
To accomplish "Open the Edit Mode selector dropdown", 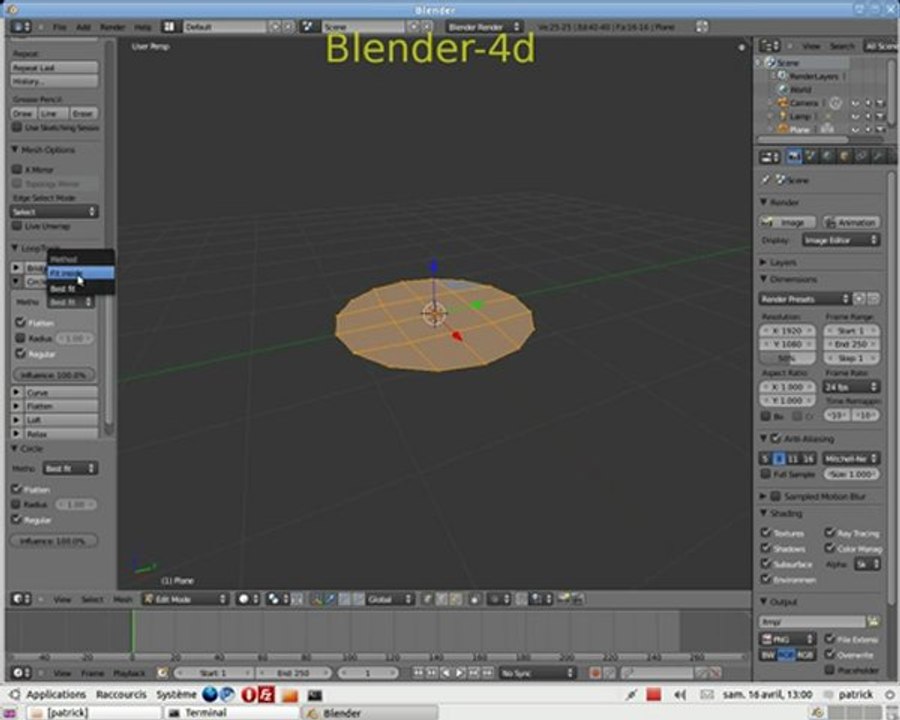I will 185,599.
